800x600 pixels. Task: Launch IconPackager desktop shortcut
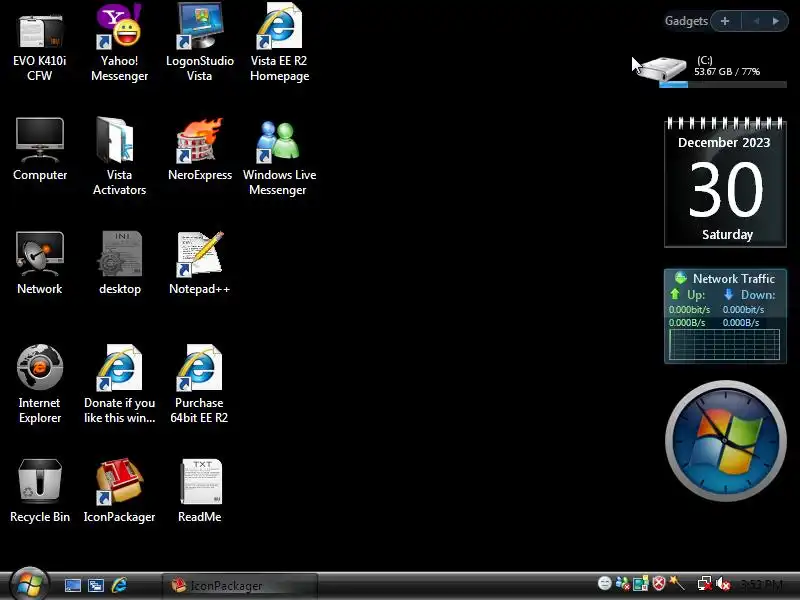click(119, 491)
